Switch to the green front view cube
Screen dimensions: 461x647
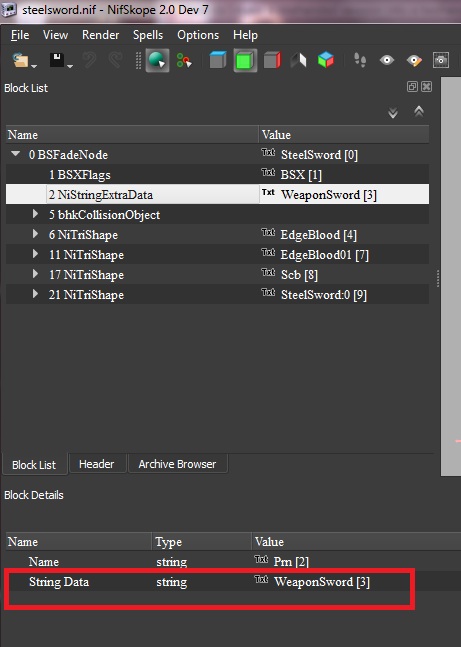pos(245,61)
